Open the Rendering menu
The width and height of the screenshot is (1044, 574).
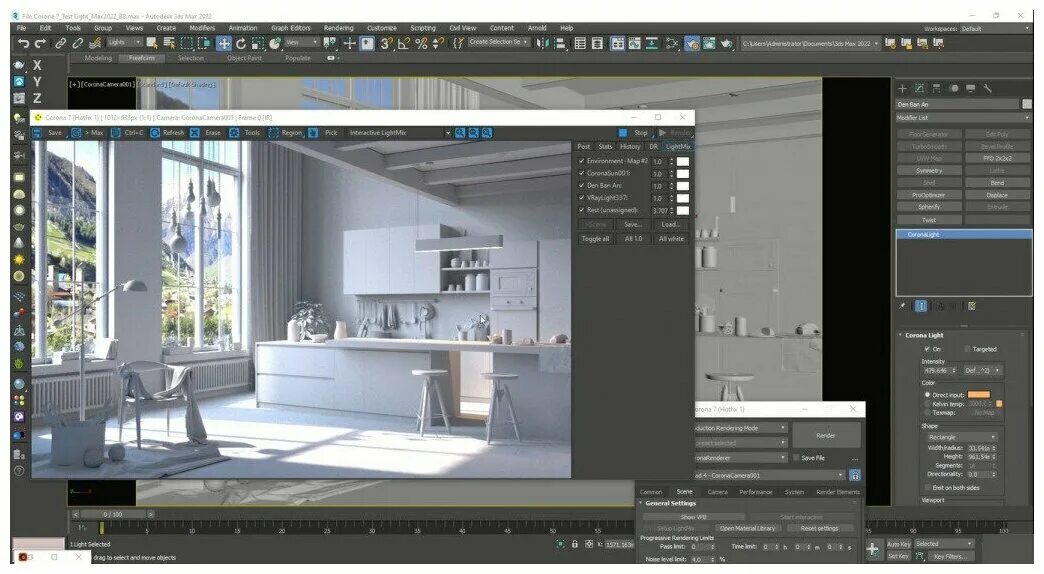pos(338,29)
